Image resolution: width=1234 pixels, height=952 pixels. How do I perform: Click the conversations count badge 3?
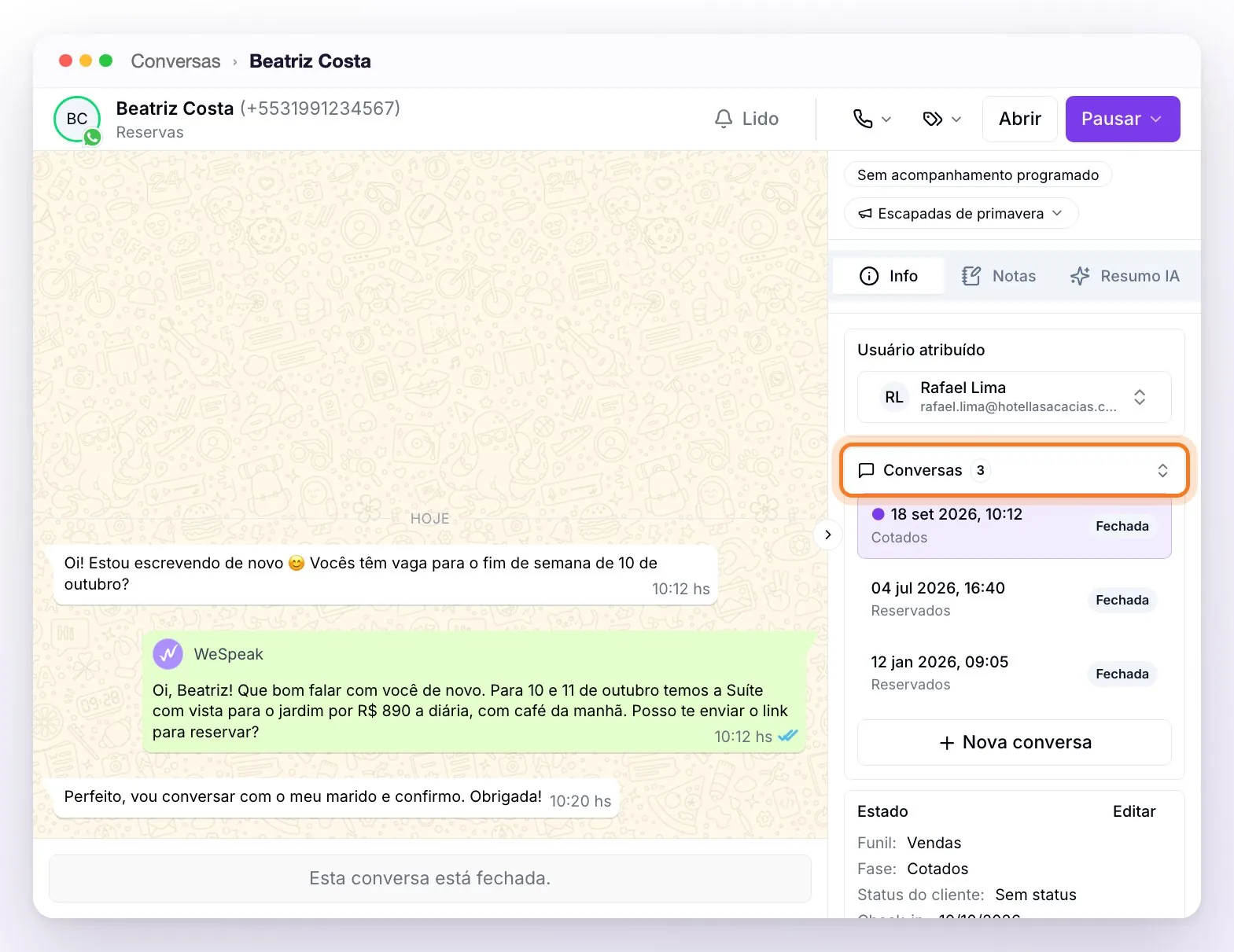(x=980, y=470)
